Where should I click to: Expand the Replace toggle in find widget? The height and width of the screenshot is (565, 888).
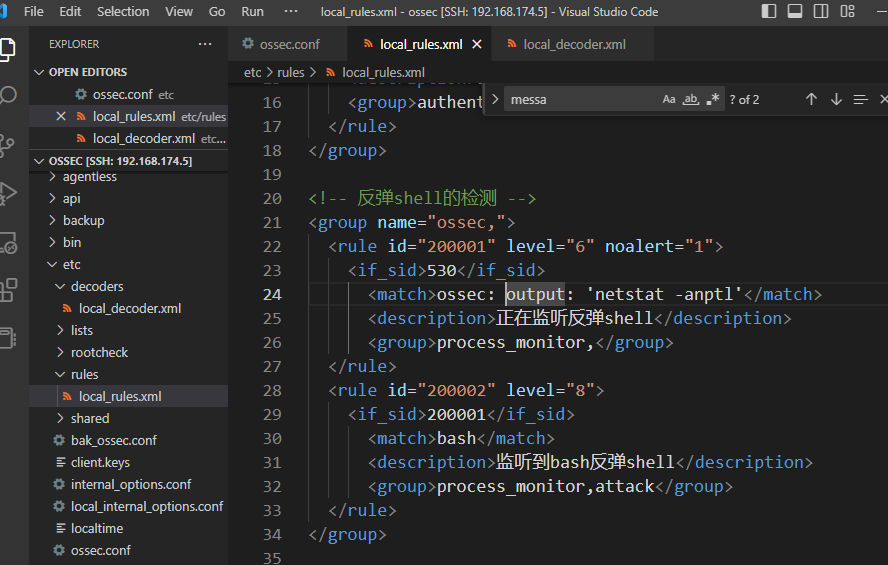coord(495,99)
